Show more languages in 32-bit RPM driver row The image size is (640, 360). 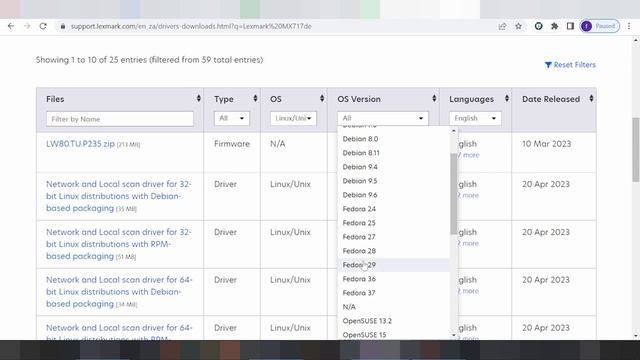pos(468,243)
